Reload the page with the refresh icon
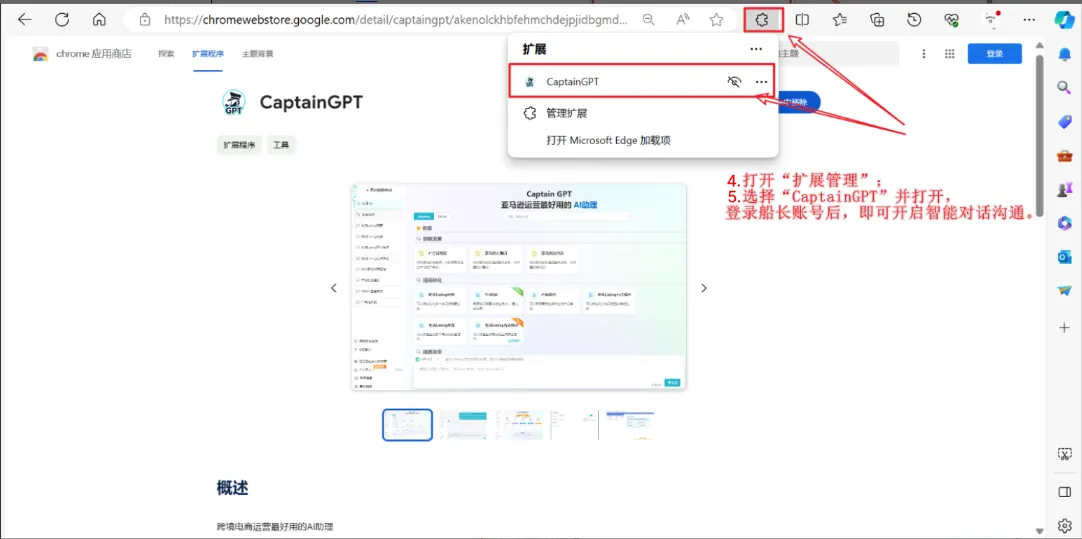The height and width of the screenshot is (539, 1082). click(x=62, y=20)
